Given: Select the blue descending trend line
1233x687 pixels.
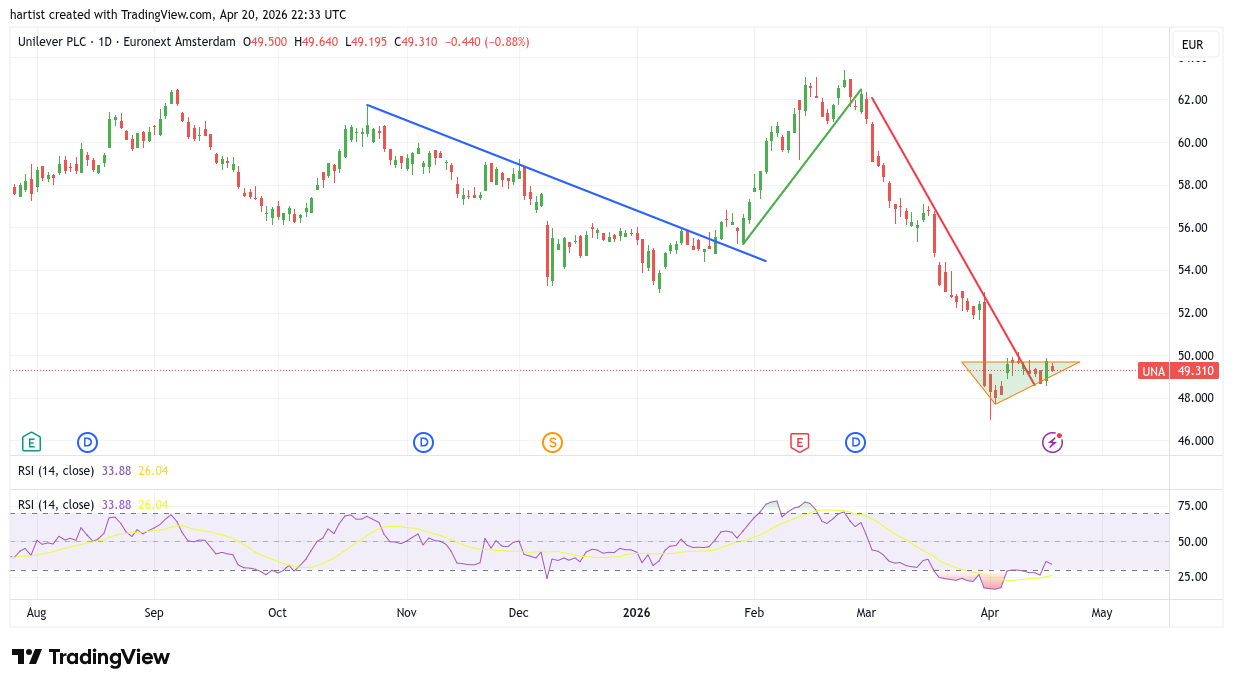Looking at the screenshot, I should (560, 182).
